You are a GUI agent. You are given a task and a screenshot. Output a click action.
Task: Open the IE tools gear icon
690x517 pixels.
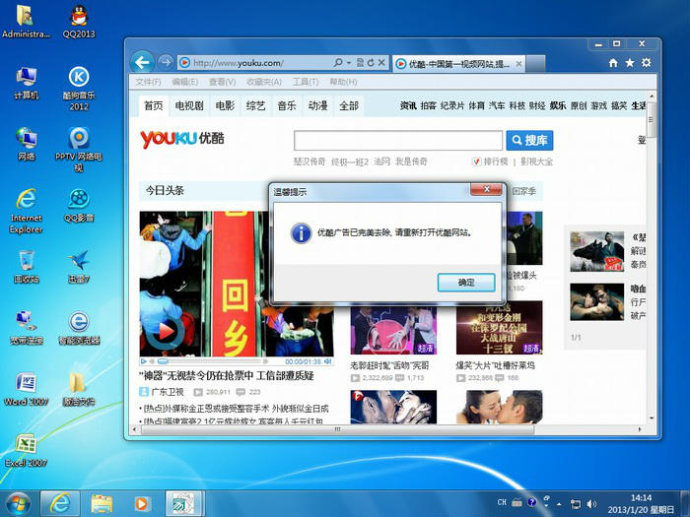pos(646,62)
